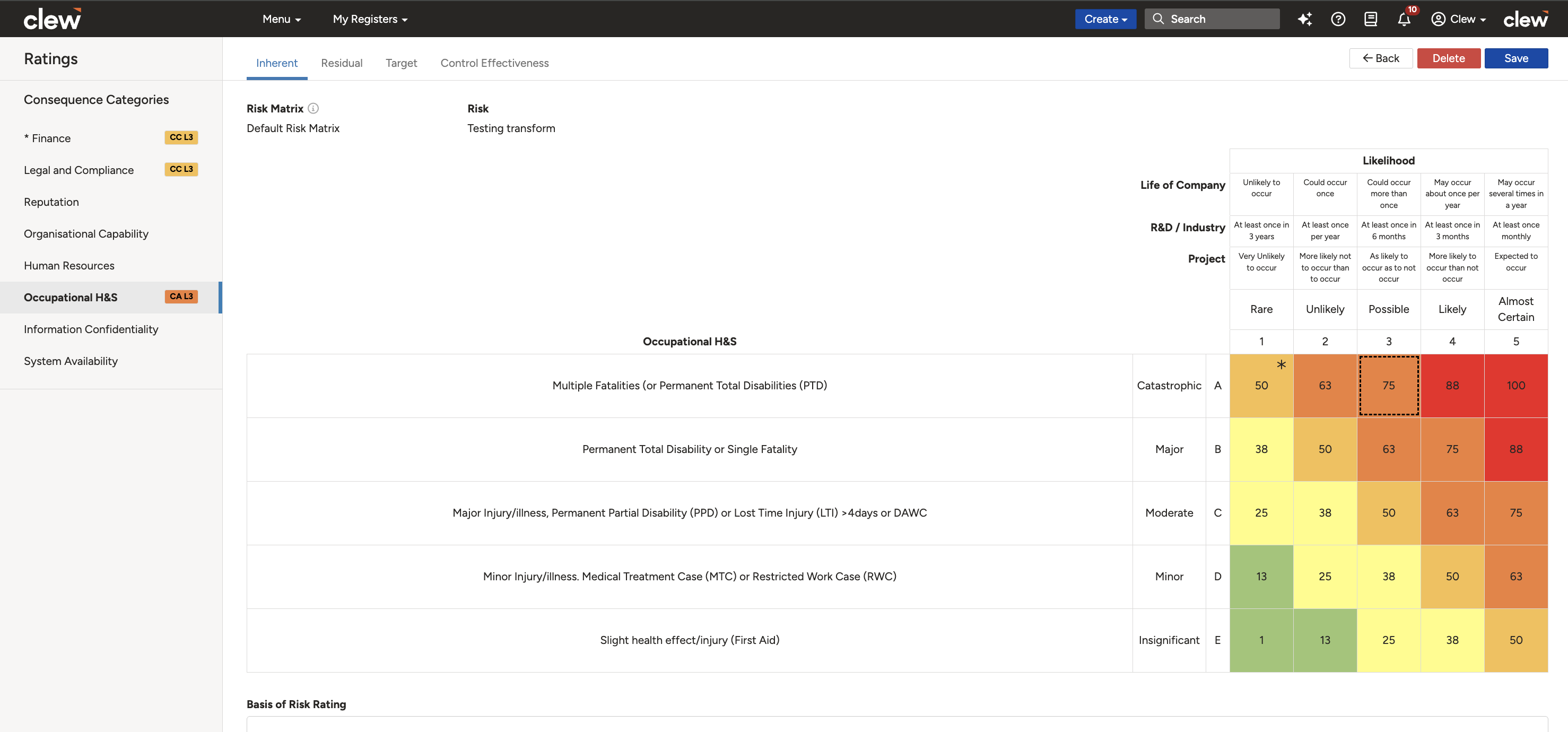
Task: Open the Create dropdown button
Action: tap(1105, 19)
